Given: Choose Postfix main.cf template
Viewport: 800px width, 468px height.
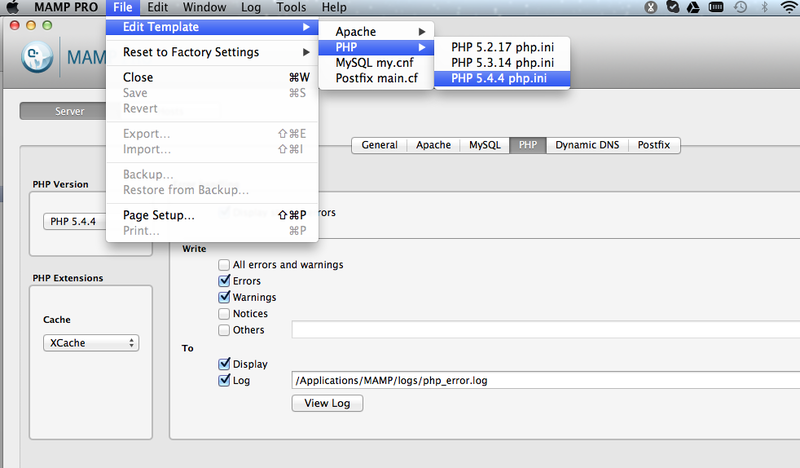Looking at the screenshot, I should point(377,78).
